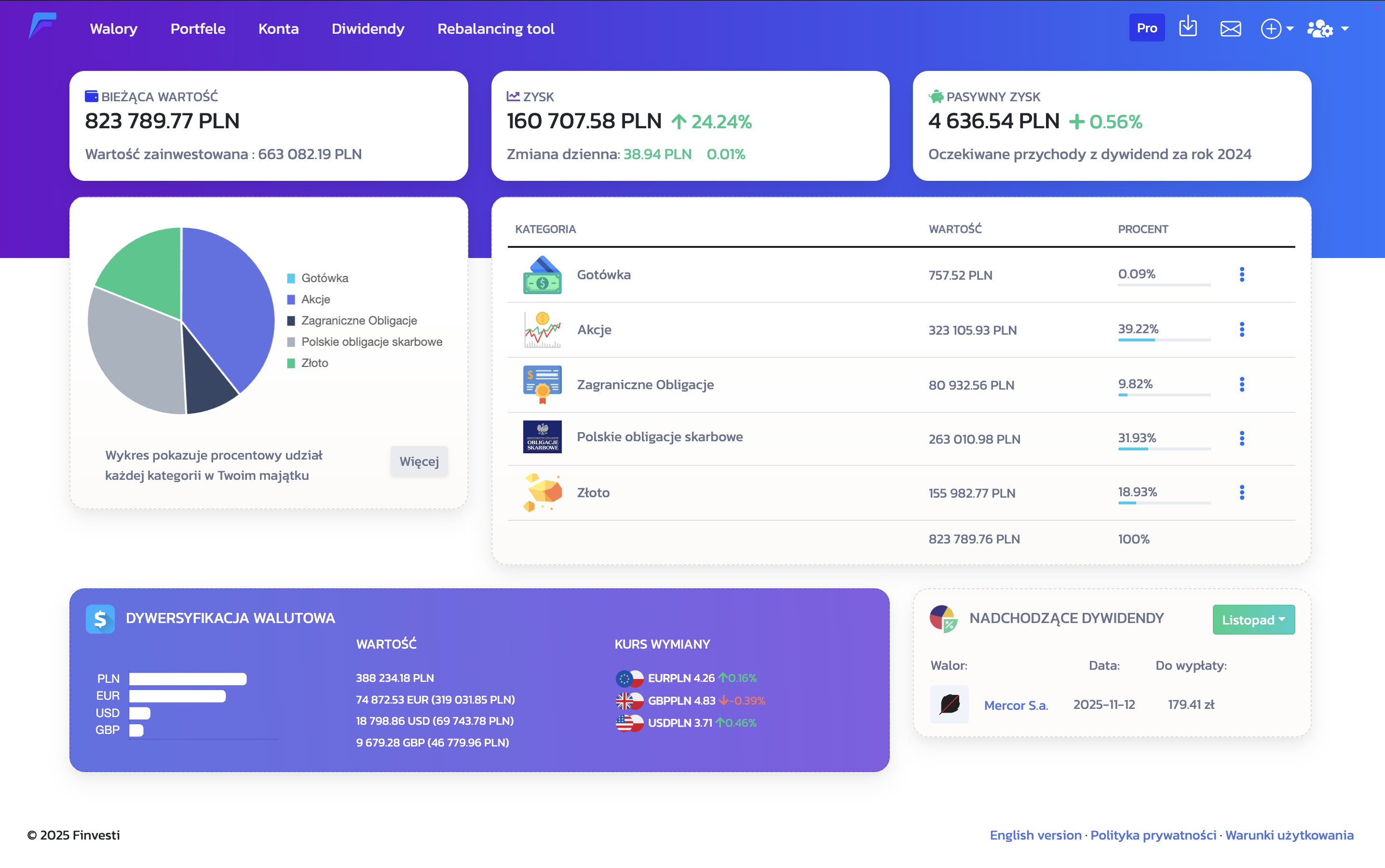The height and width of the screenshot is (868, 1385).
Task: Expand the plus add-new dropdown
Action: [1276, 28]
